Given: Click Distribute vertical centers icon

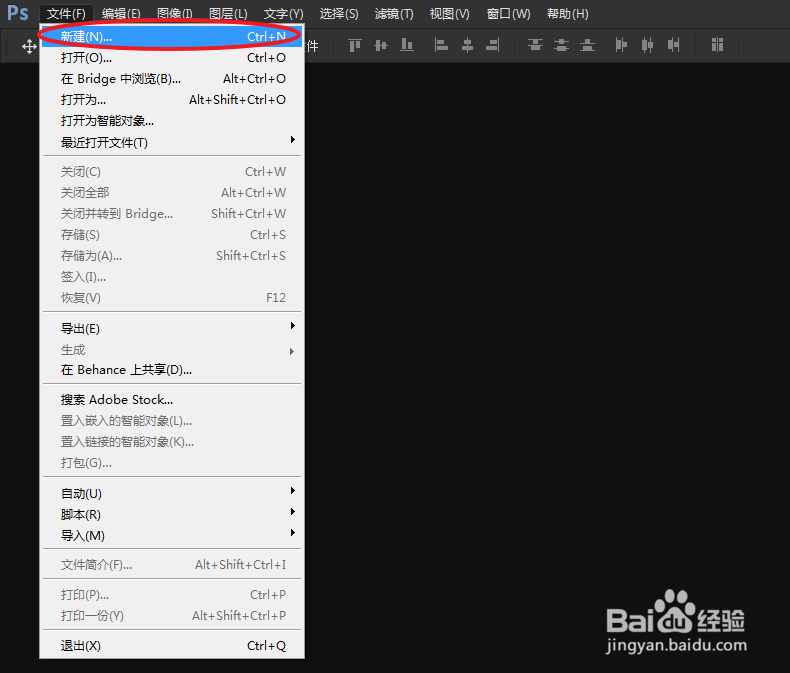Looking at the screenshot, I should click(x=561, y=46).
